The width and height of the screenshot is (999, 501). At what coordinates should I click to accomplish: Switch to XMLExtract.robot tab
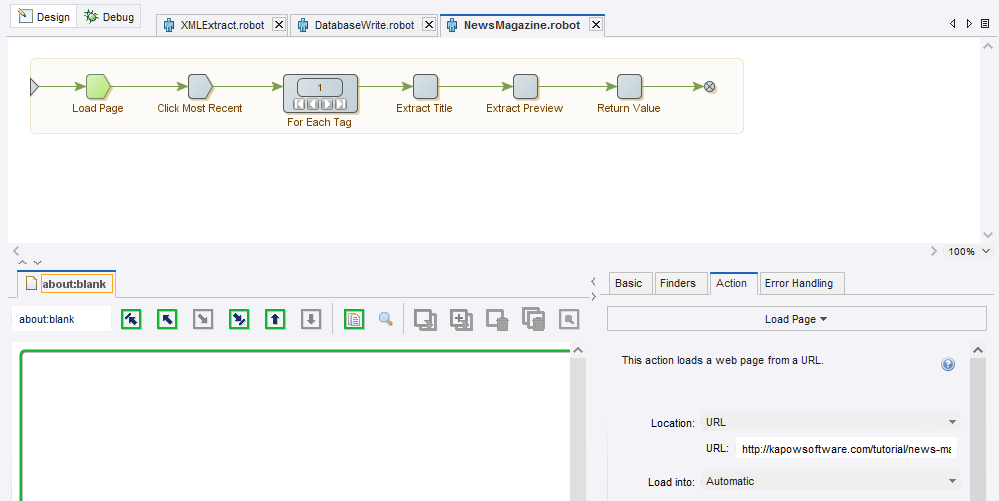221,25
